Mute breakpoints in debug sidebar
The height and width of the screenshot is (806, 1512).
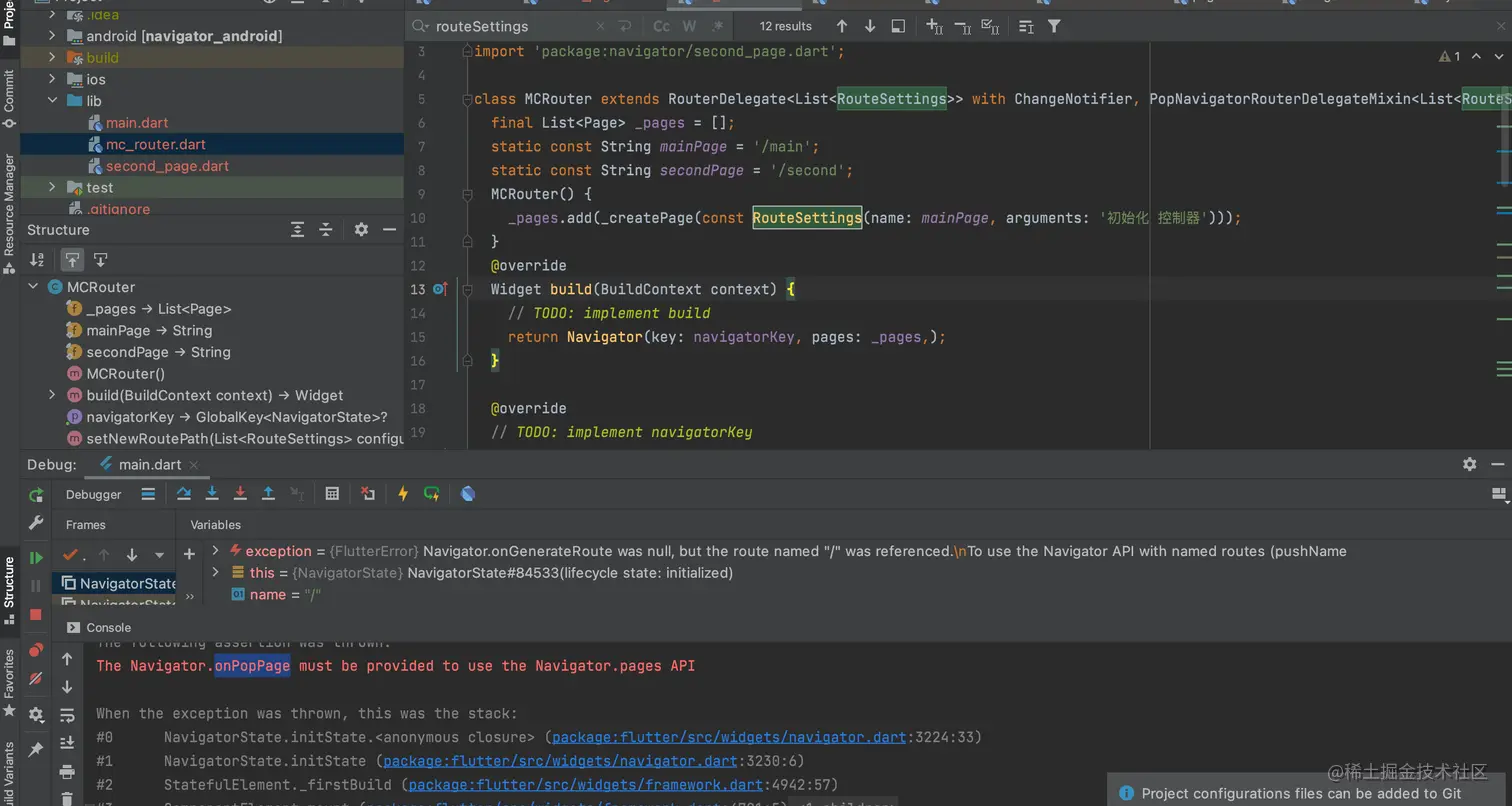(36, 679)
